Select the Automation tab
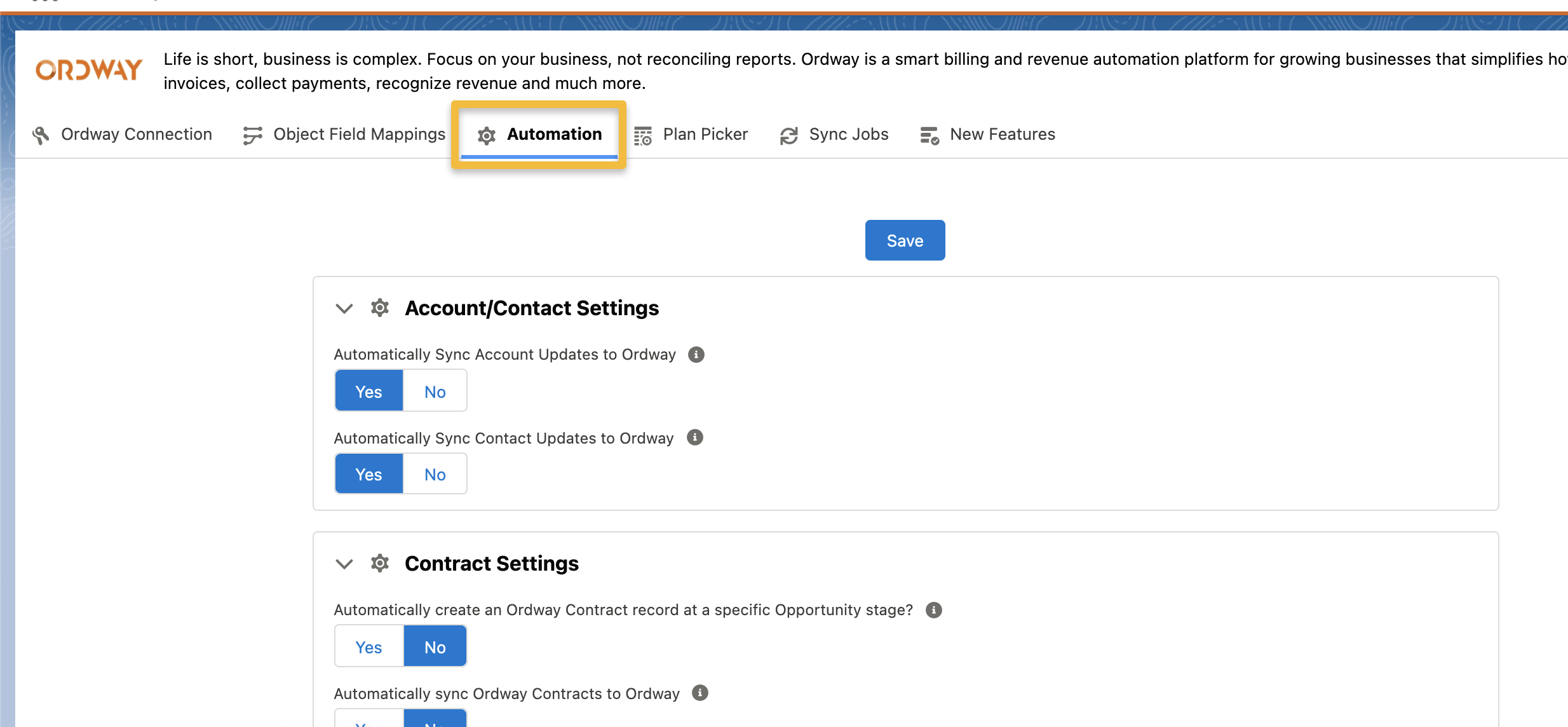Viewport: 1568px width, 727px height. click(539, 135)
